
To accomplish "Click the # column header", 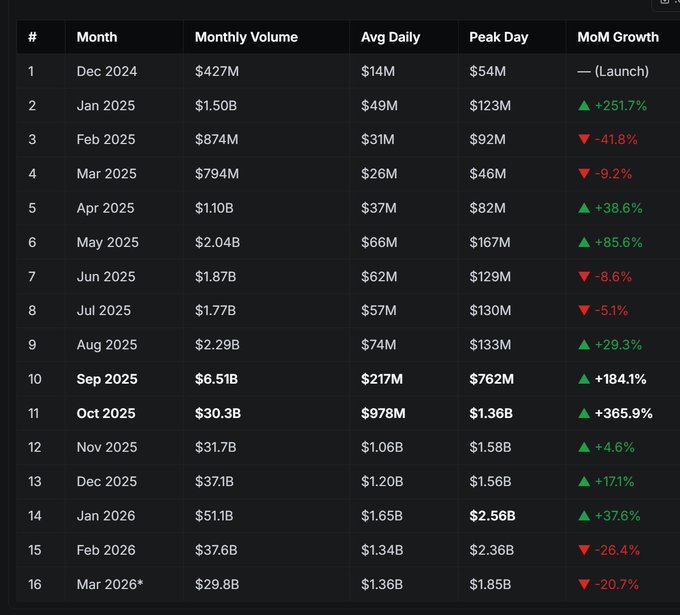I will (x=32, y=37).
